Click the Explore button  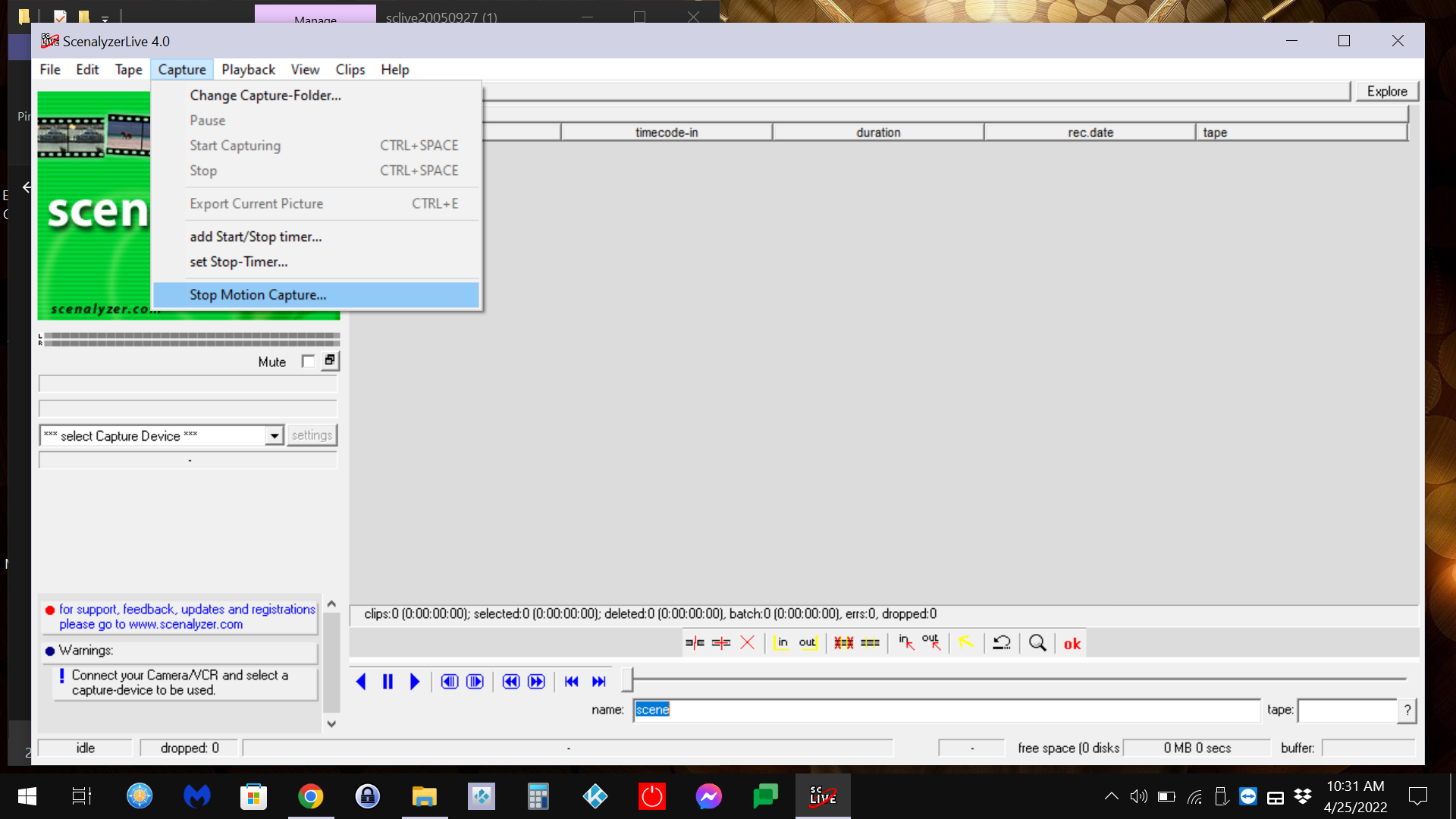coord(1387,92)
